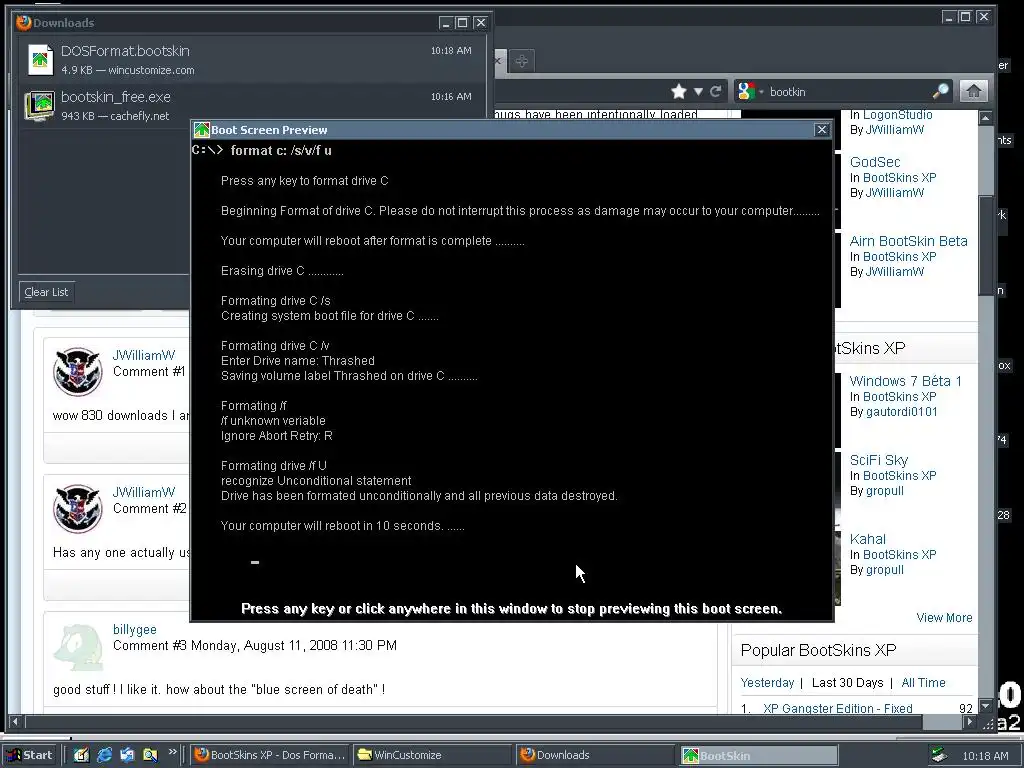This screenshot has width=1024, height=768.
Task: Select DOSFormat.bootskin name in Downloads list
Action: pyautogui.click(x=125, y=51)
